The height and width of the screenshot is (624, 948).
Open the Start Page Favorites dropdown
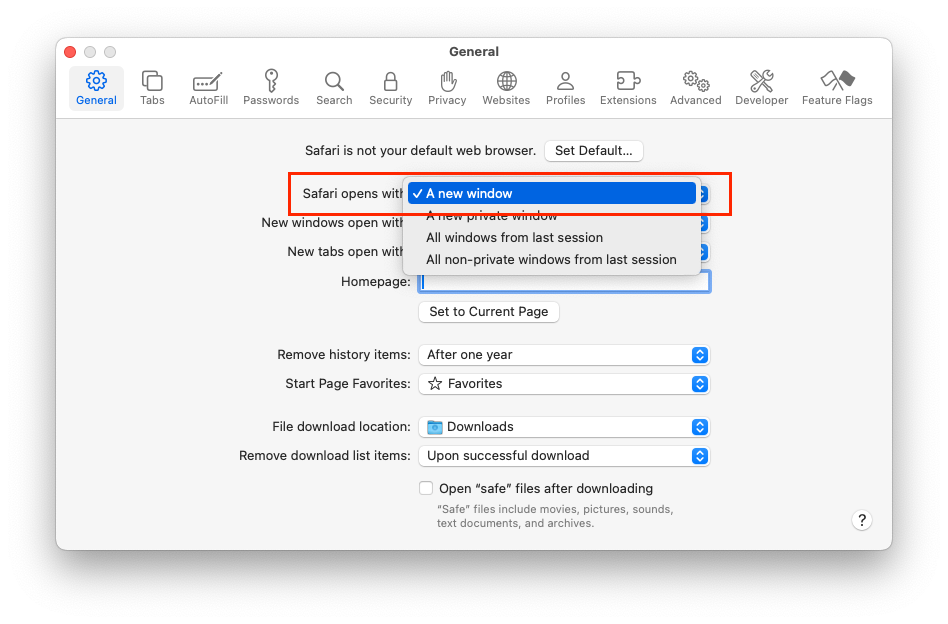tap(564, 384)
